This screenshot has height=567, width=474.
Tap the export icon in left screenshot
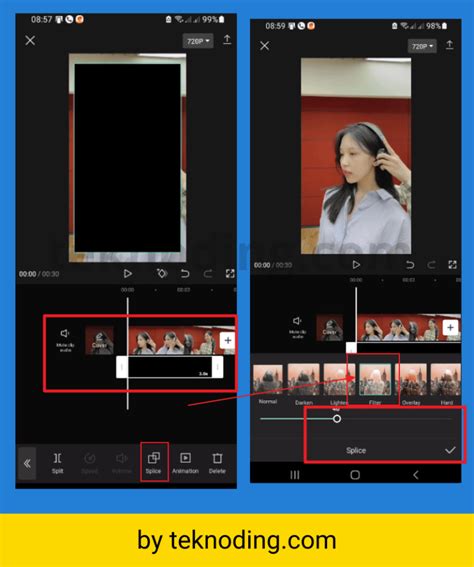(x=227, y=39)
